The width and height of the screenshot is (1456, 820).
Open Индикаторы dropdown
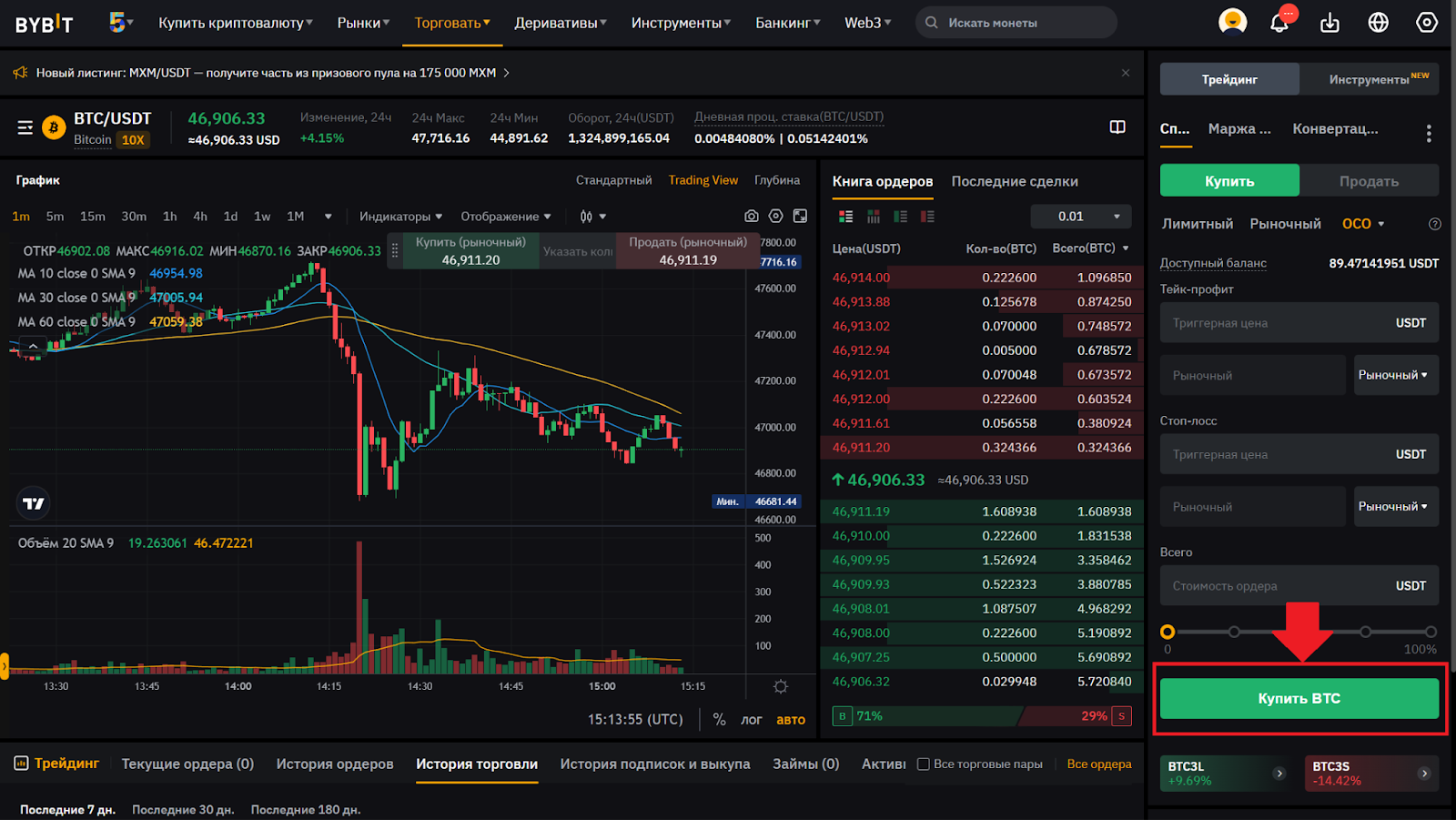[400, 217]
